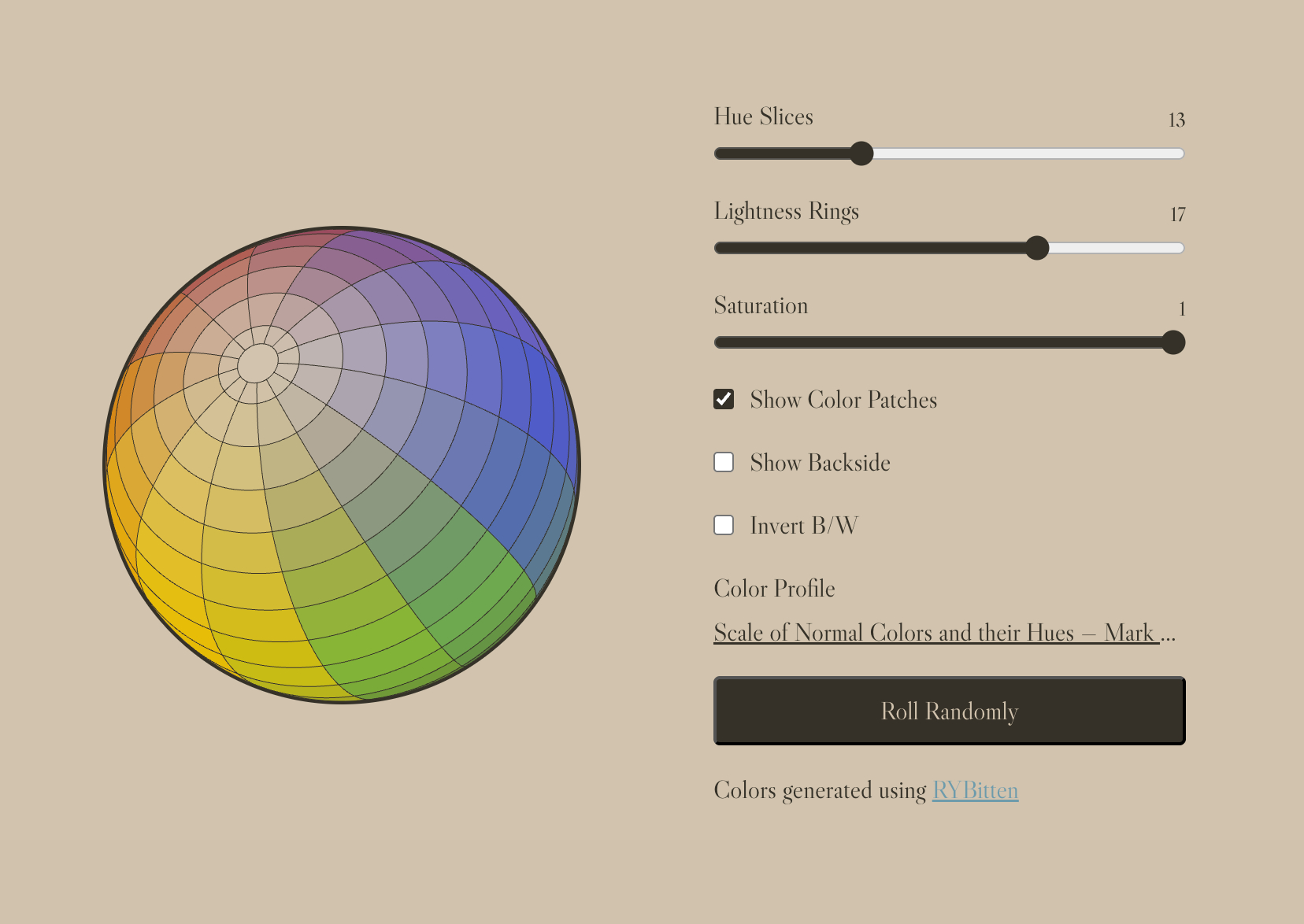This screenshot has height=924, width=1304.
Task: Click the Saturation slider handle
Action: [1172, 342]
